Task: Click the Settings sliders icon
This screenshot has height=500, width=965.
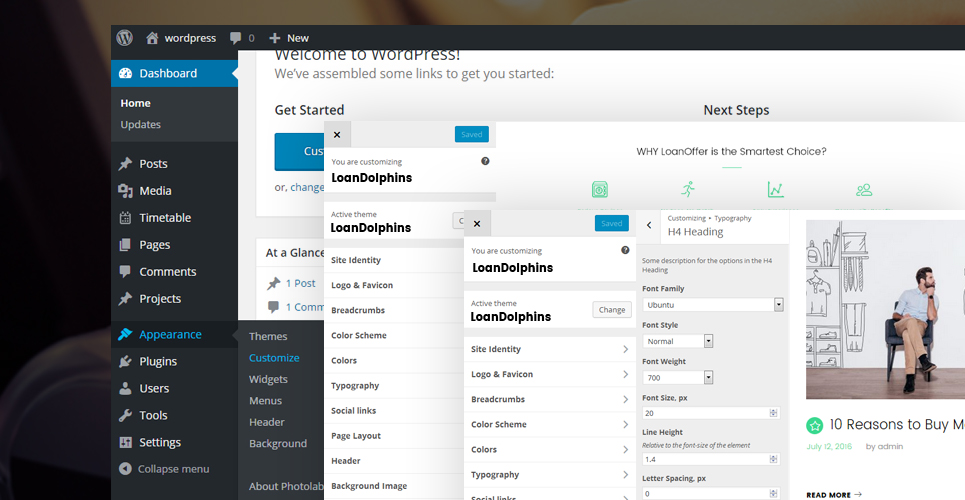Action: pyautogui.click(x=126, y=443)
